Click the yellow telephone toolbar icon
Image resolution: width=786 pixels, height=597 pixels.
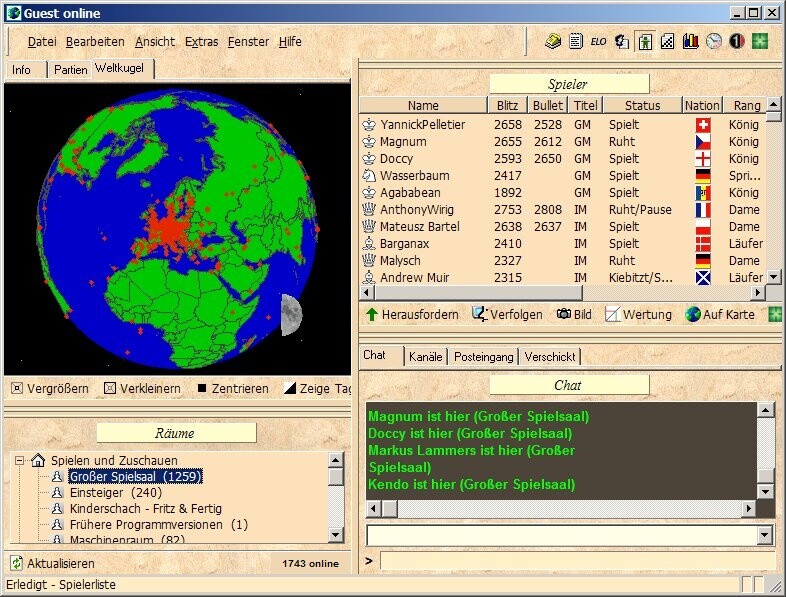[553, 41]
